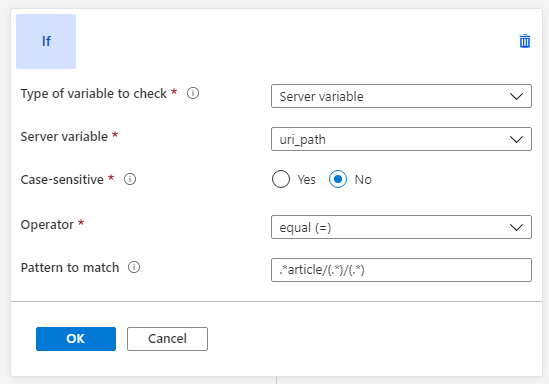Screen dimensions: 549x384
Task: Select the If condition block
Action: pyautogui.click(x=46, y=41)
